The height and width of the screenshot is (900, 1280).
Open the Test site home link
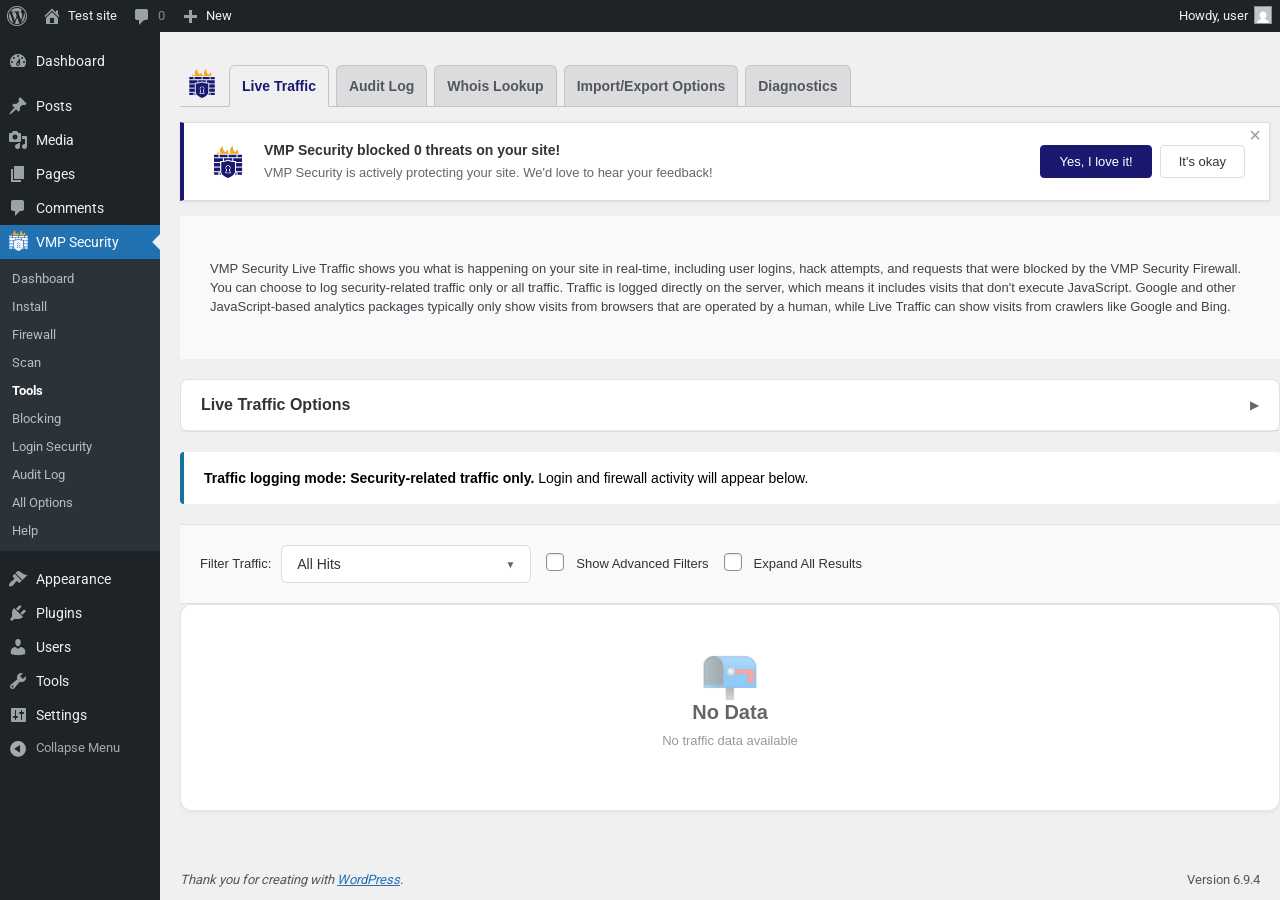click(80, 16)
